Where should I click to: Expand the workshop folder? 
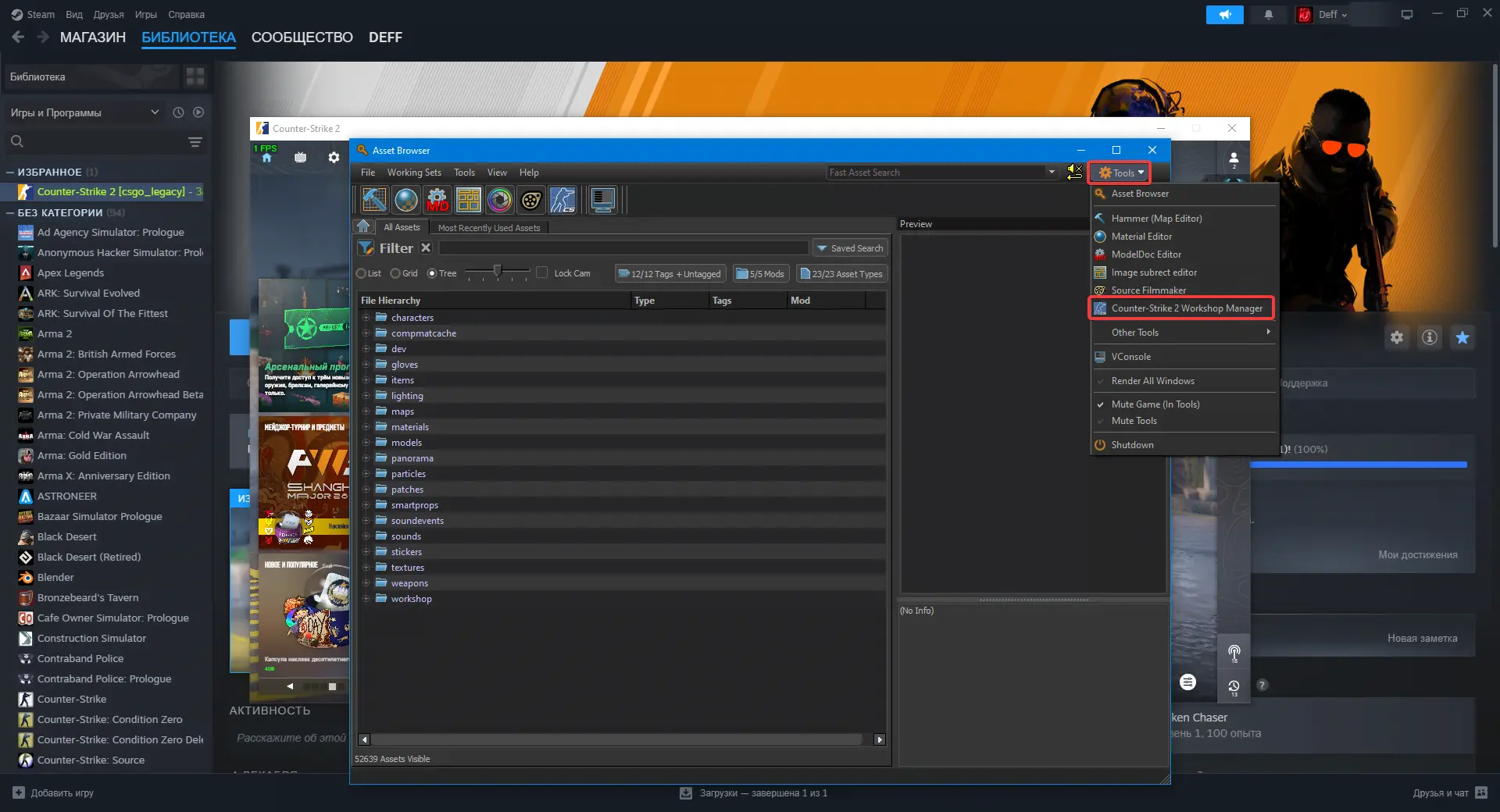pyautogui.click(x=366, y=599)
